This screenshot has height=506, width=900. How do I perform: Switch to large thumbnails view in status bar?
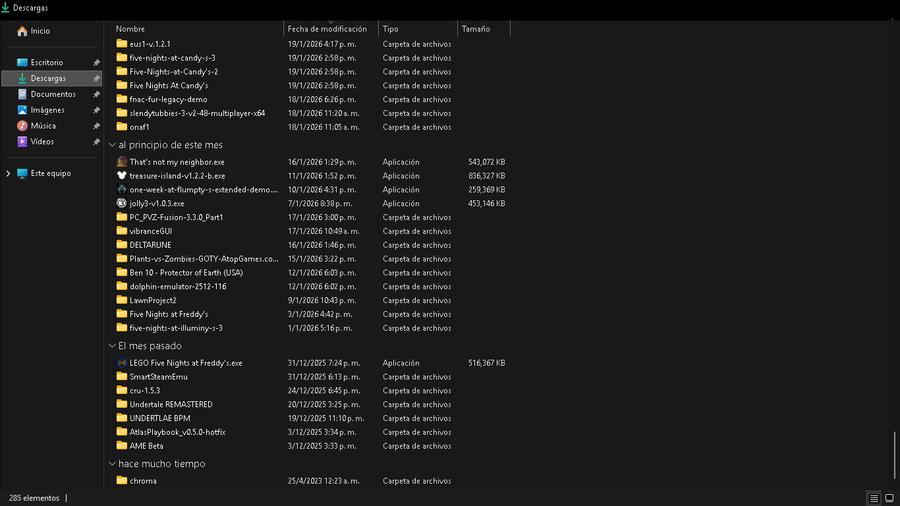889,498
